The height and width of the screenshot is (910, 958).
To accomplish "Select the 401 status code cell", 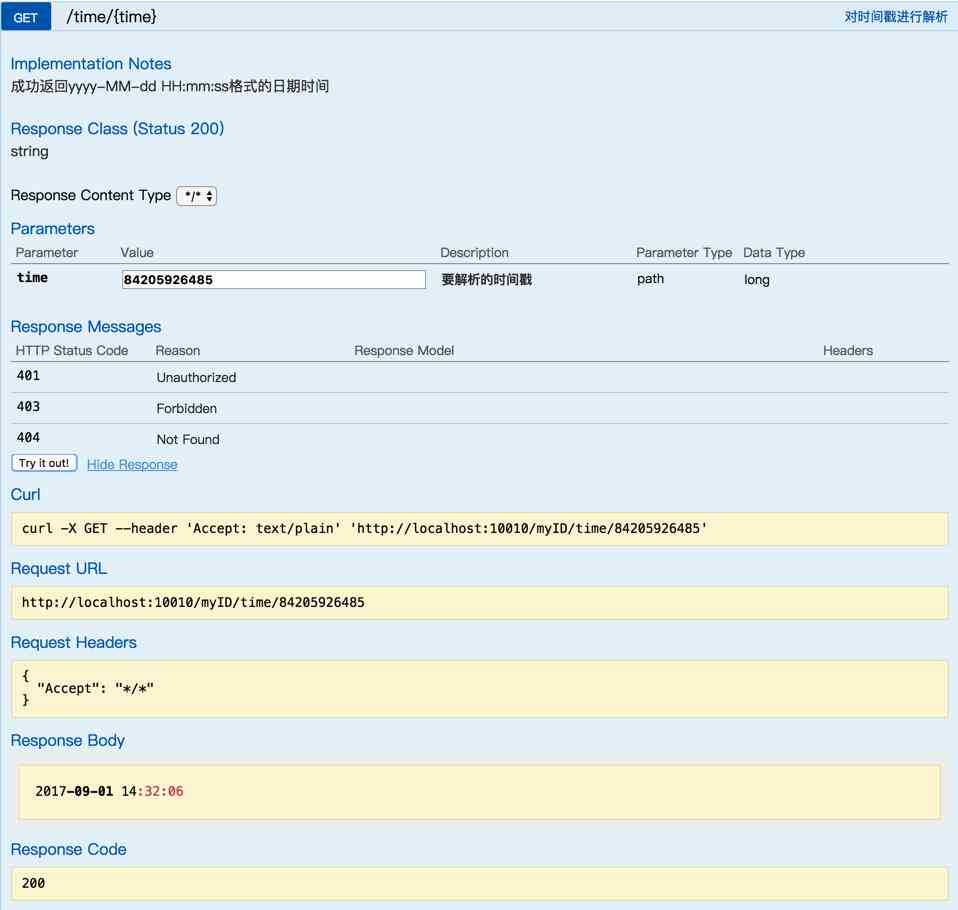I will 28,376.
